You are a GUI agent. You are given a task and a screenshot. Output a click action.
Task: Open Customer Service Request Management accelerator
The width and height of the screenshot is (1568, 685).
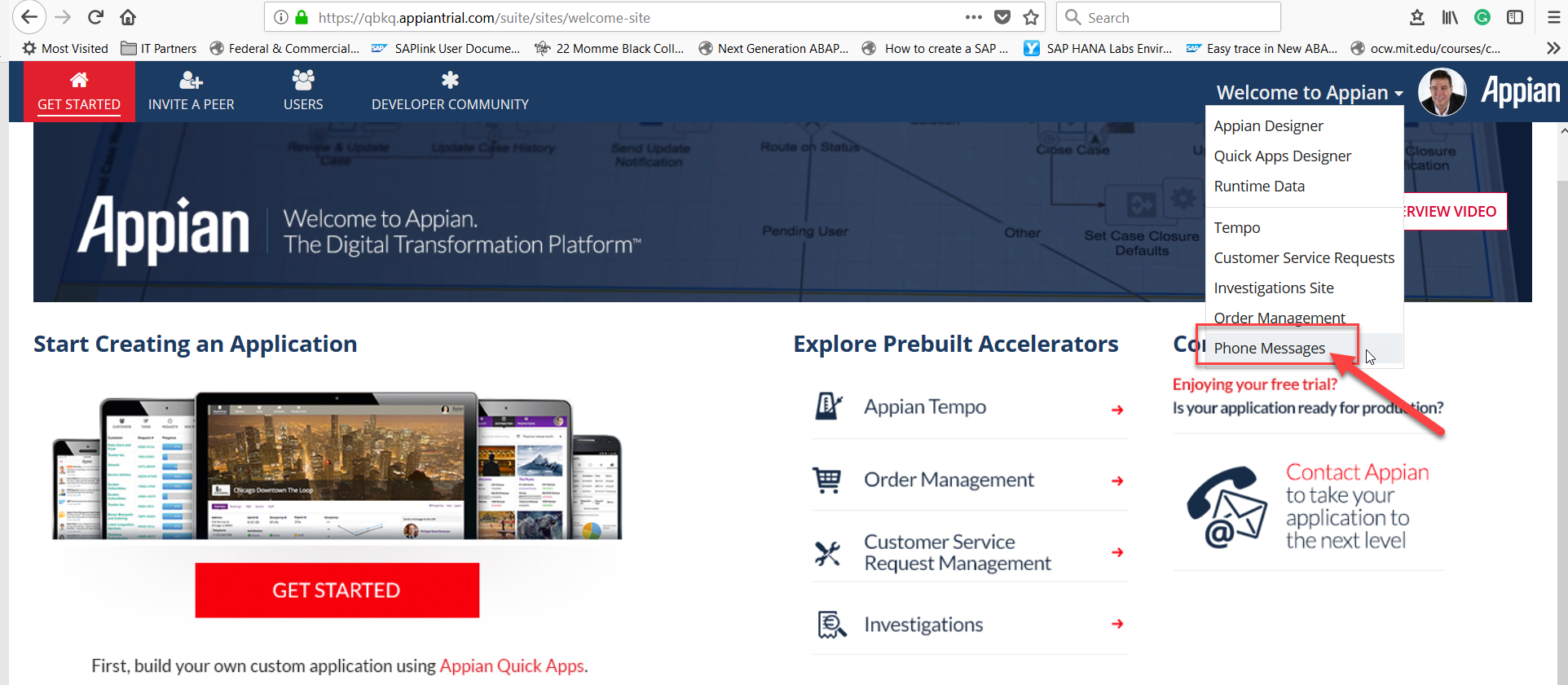[970, 552]
